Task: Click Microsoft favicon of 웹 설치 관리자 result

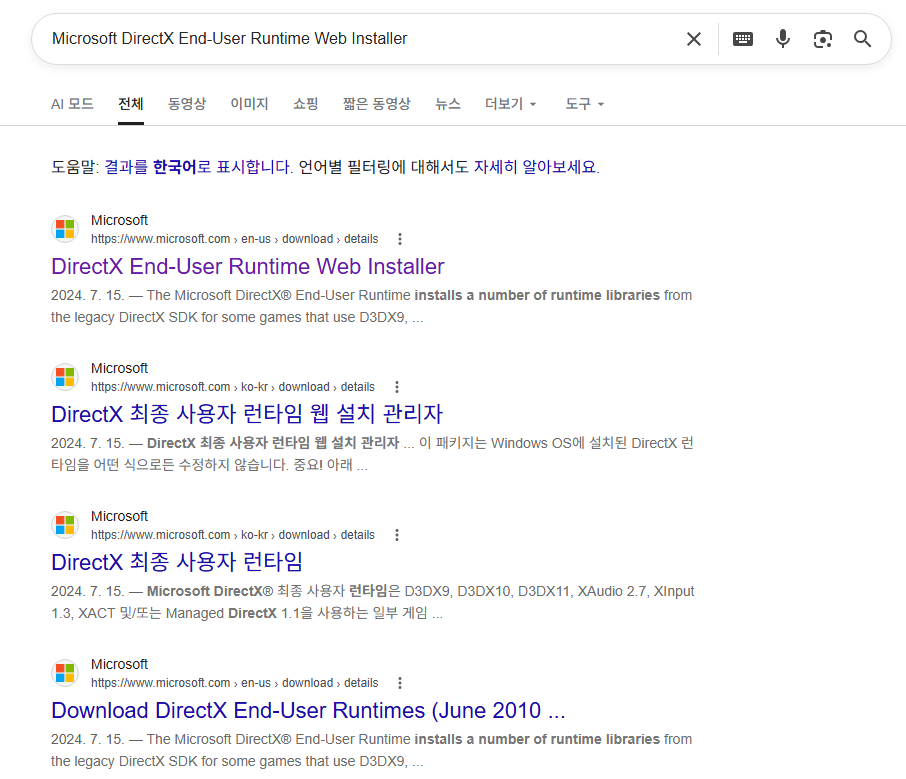Action: [x=65, y=377]
